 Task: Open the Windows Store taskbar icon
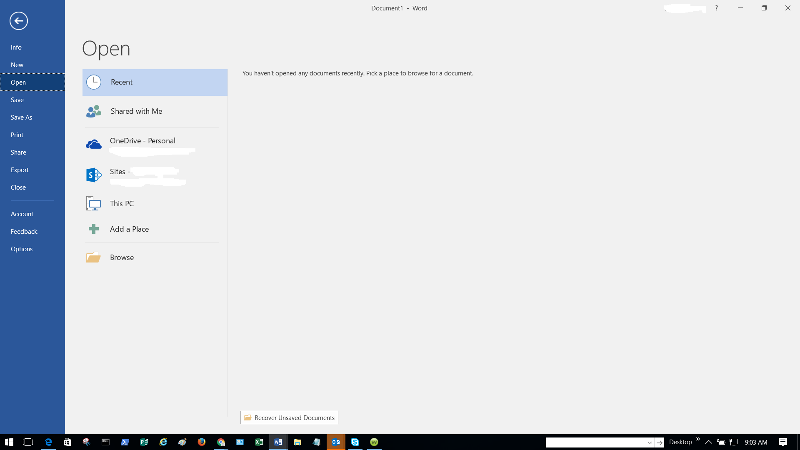67,442
